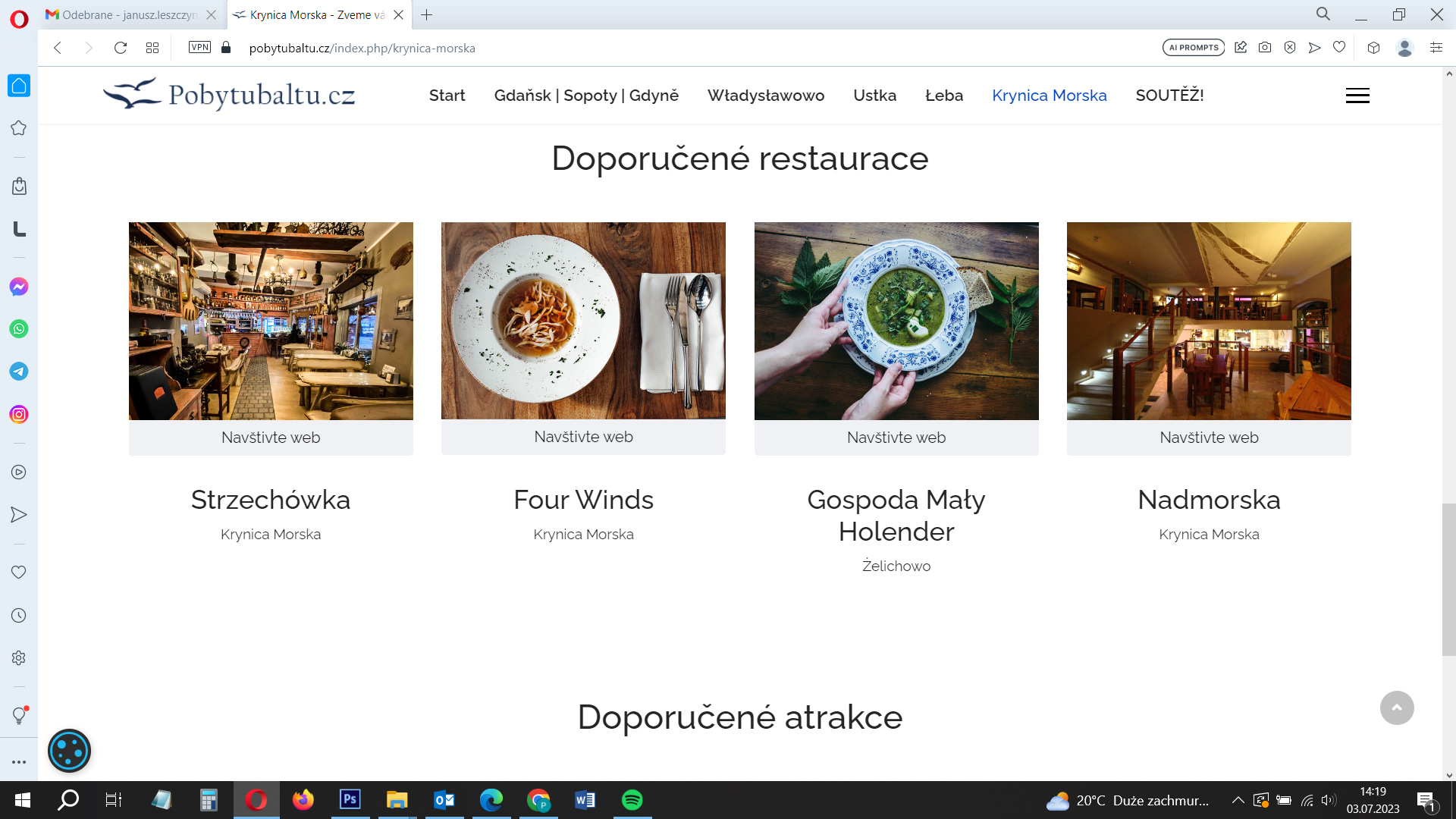Screen dimensions: 1456x819
Task: Open Spotify from the taskbar
Action: click(632, 799)
